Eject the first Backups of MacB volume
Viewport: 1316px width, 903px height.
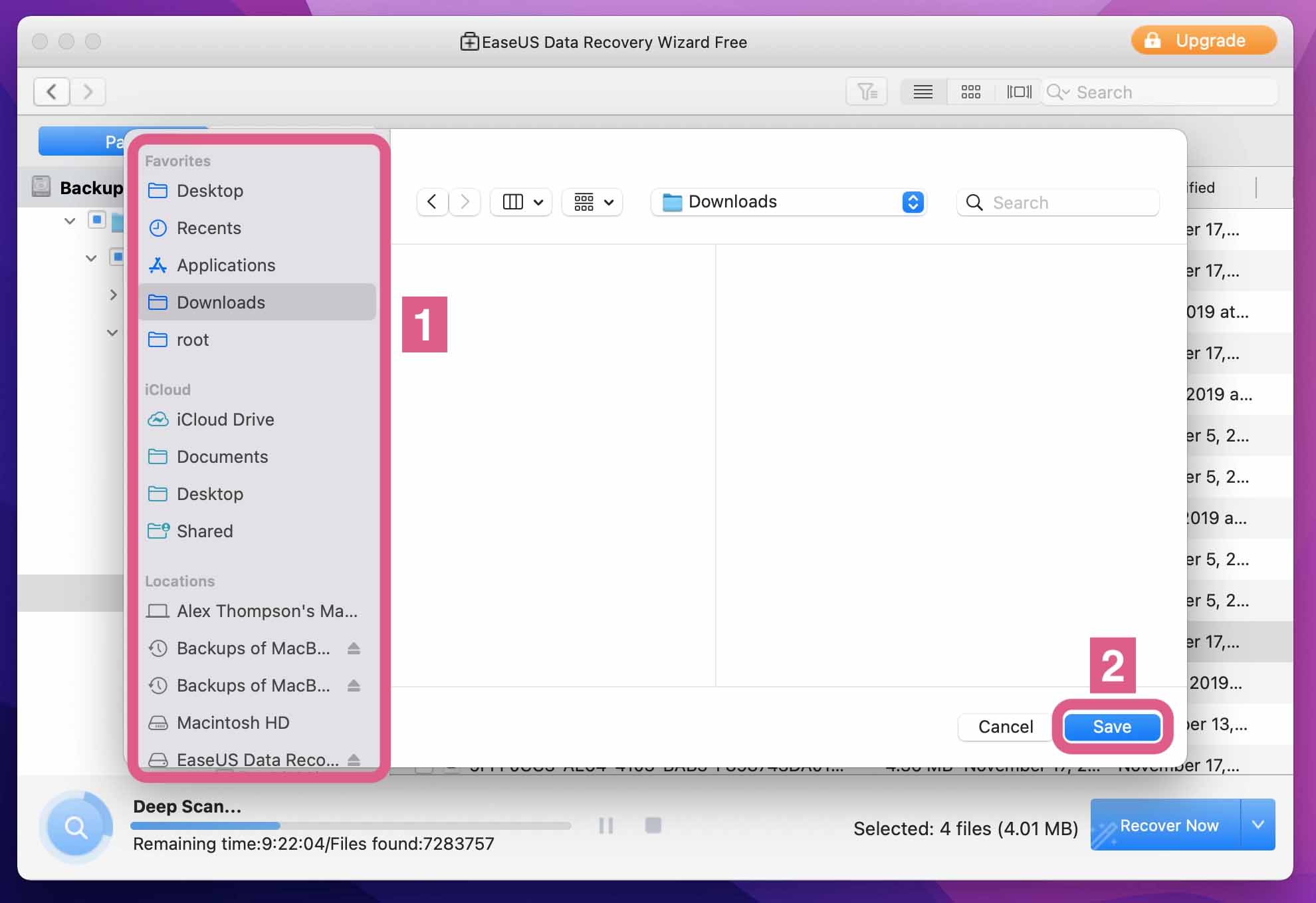(354, 648)
